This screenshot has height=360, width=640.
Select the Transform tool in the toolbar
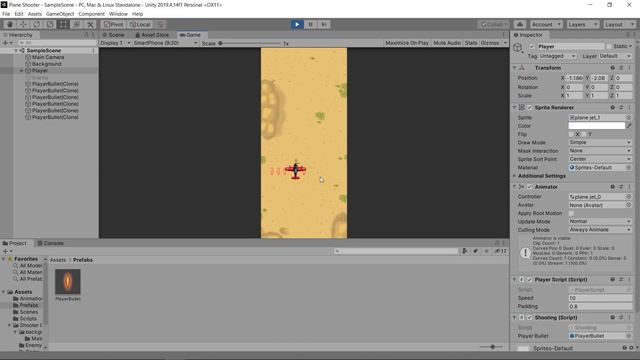click(x=77, y=24)
